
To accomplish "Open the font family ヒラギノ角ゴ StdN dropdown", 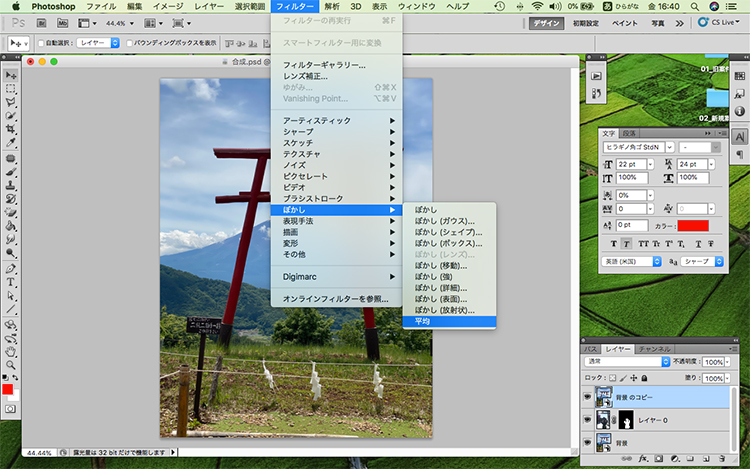I will point(670,147).
